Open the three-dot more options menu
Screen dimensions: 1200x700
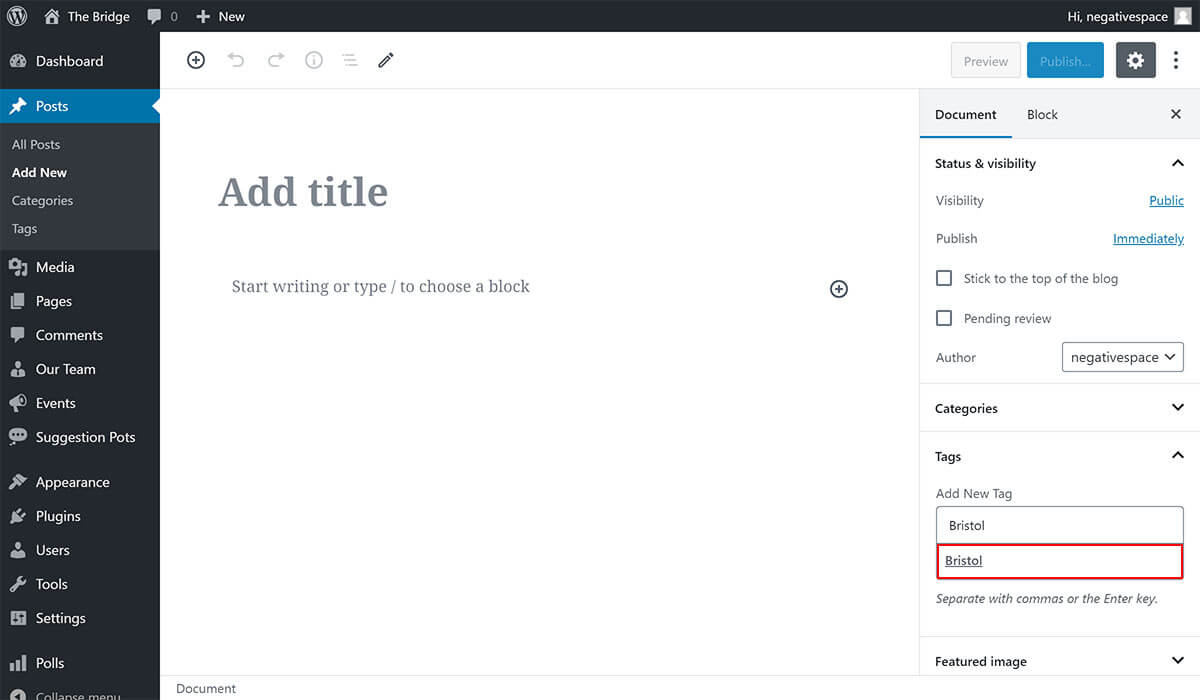[x=1176, y=61]
